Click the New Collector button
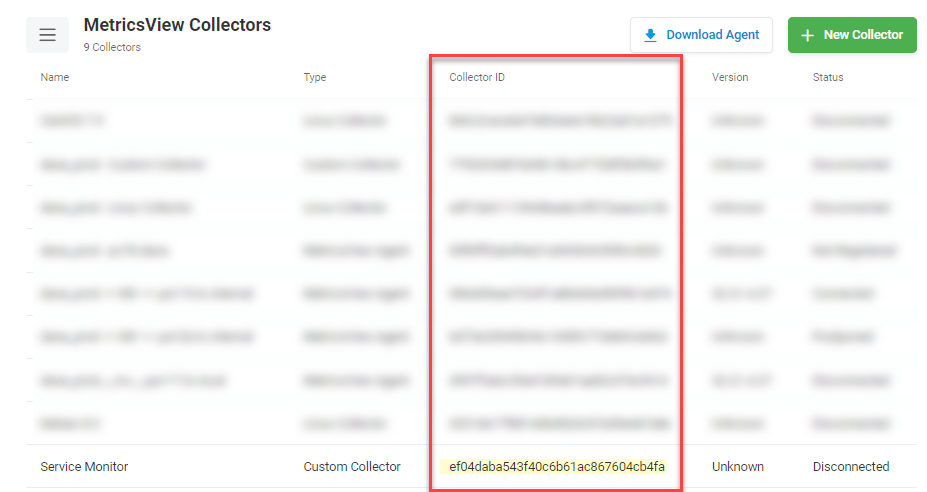The height and width of the screenshot is (492, 927). 852,35
